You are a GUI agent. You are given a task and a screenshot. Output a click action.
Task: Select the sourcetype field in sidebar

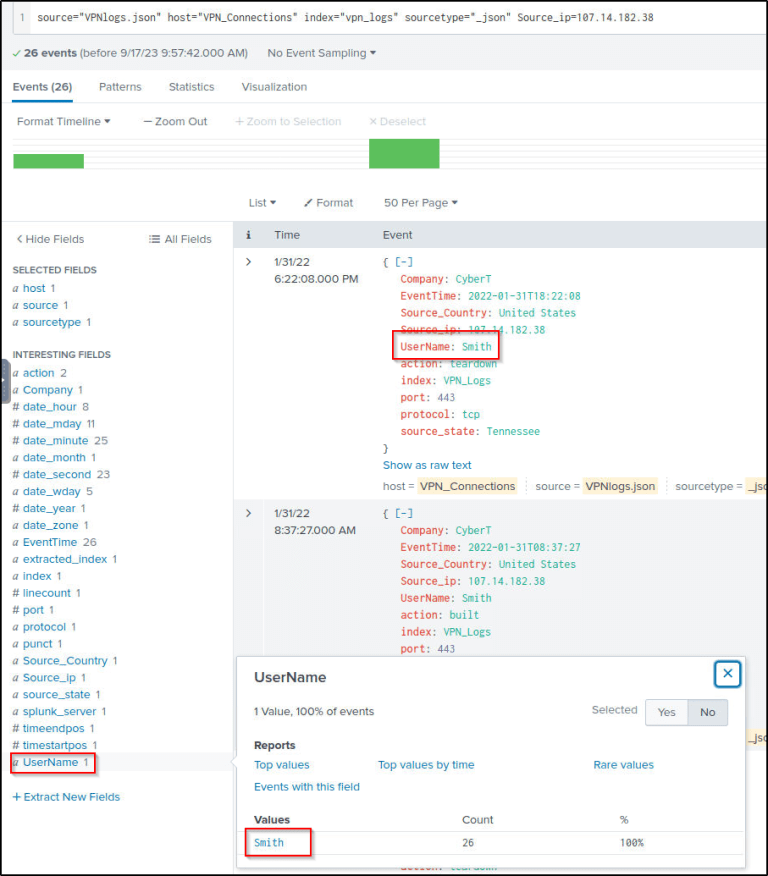52,322
